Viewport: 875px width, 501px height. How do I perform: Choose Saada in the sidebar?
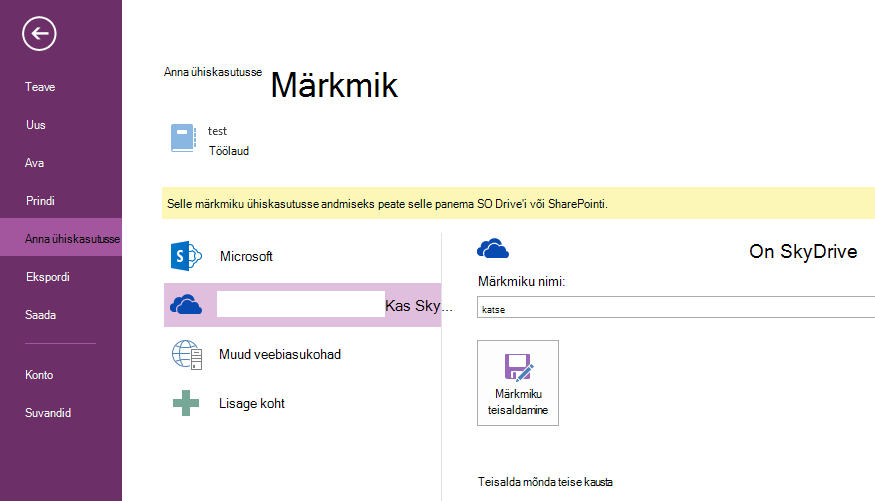pos(40,315)
